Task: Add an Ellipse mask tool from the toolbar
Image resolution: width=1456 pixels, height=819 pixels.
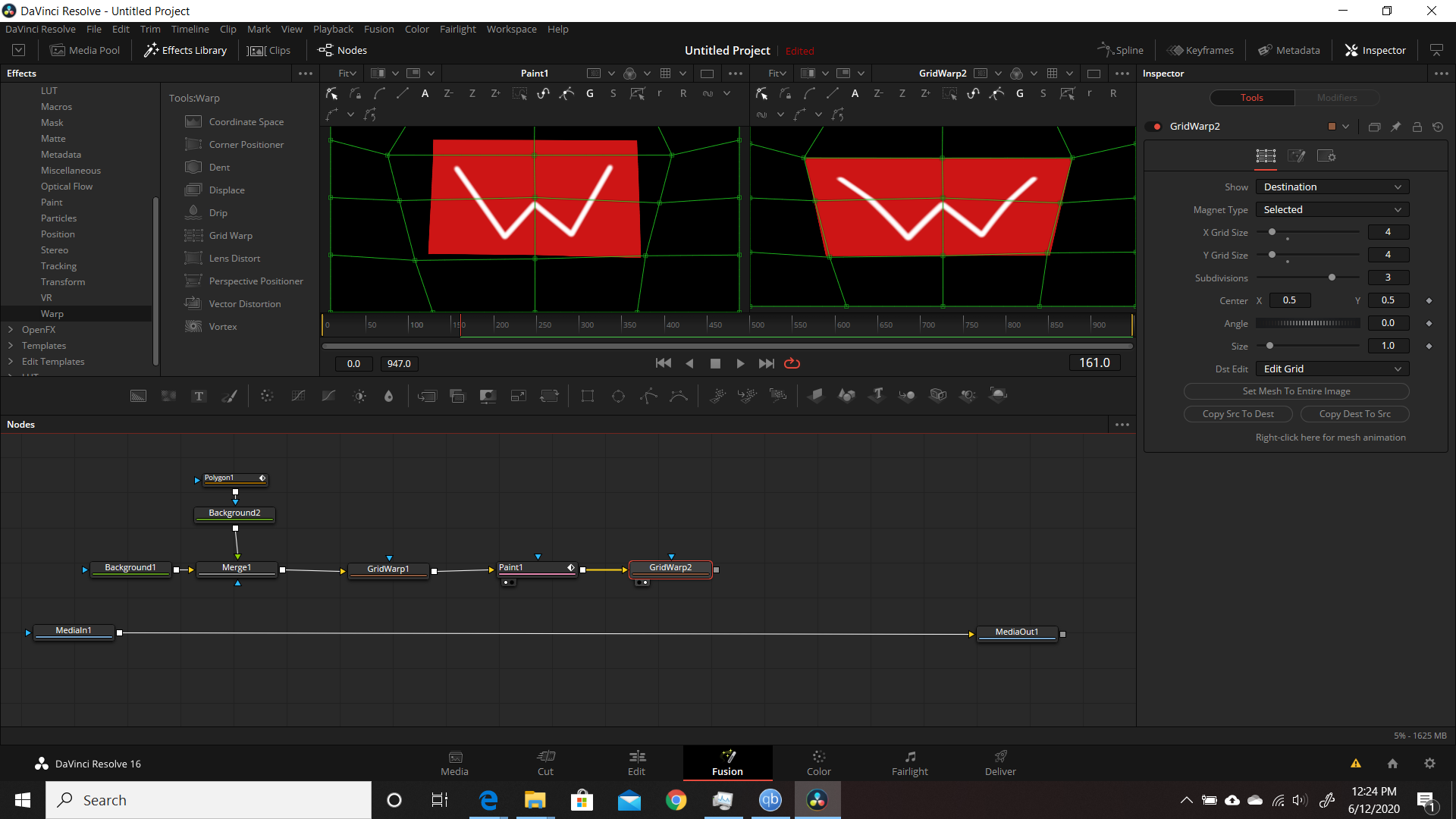Action: tap(618, 396)
